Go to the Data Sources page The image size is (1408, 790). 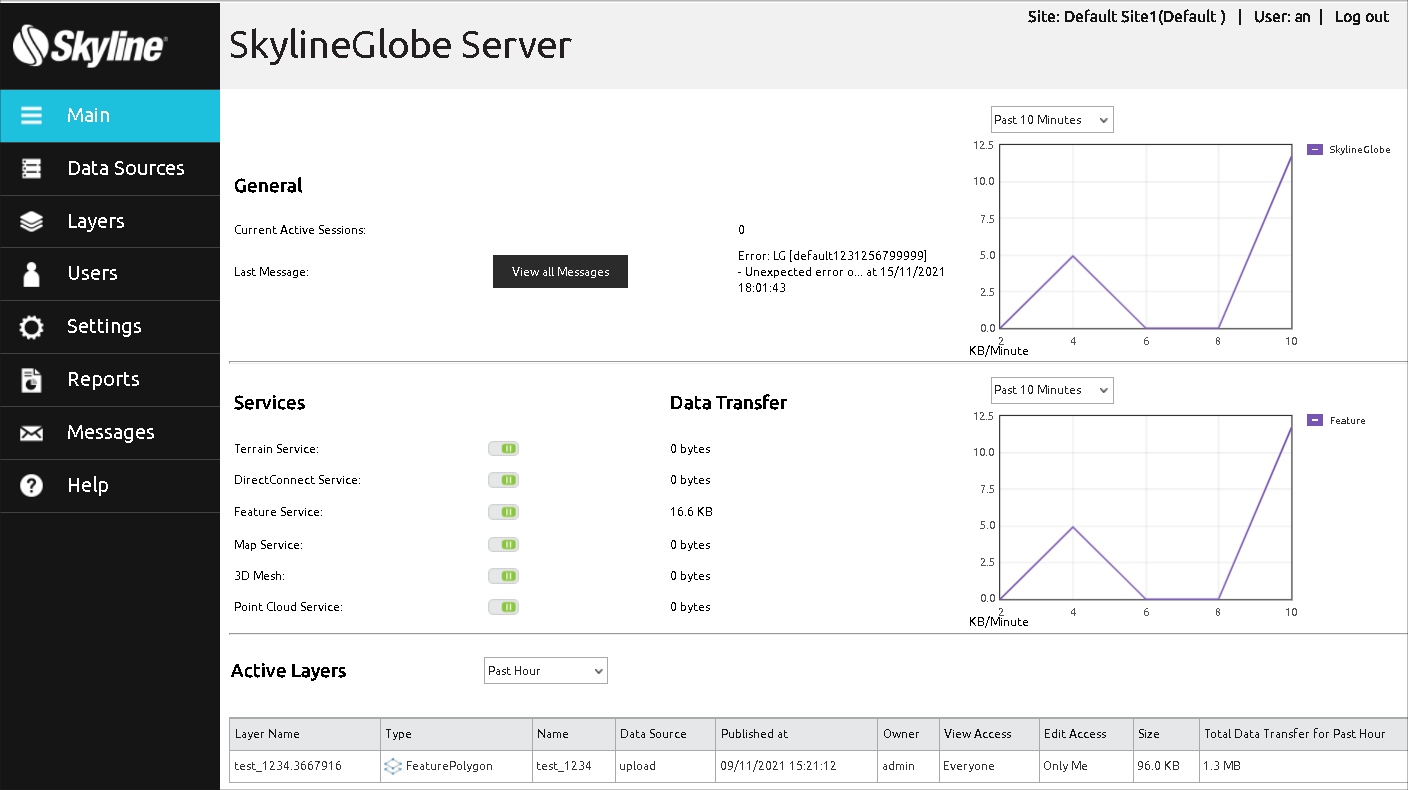(x=110, y=169)
